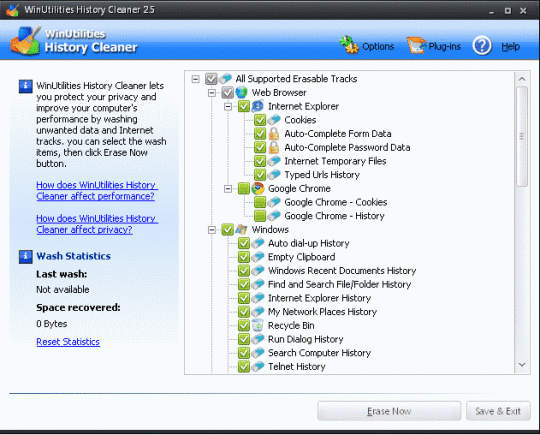Click the WinUtilities broom logo in the header
Viewport: 540px width, 435px height.
pos(25,41)
